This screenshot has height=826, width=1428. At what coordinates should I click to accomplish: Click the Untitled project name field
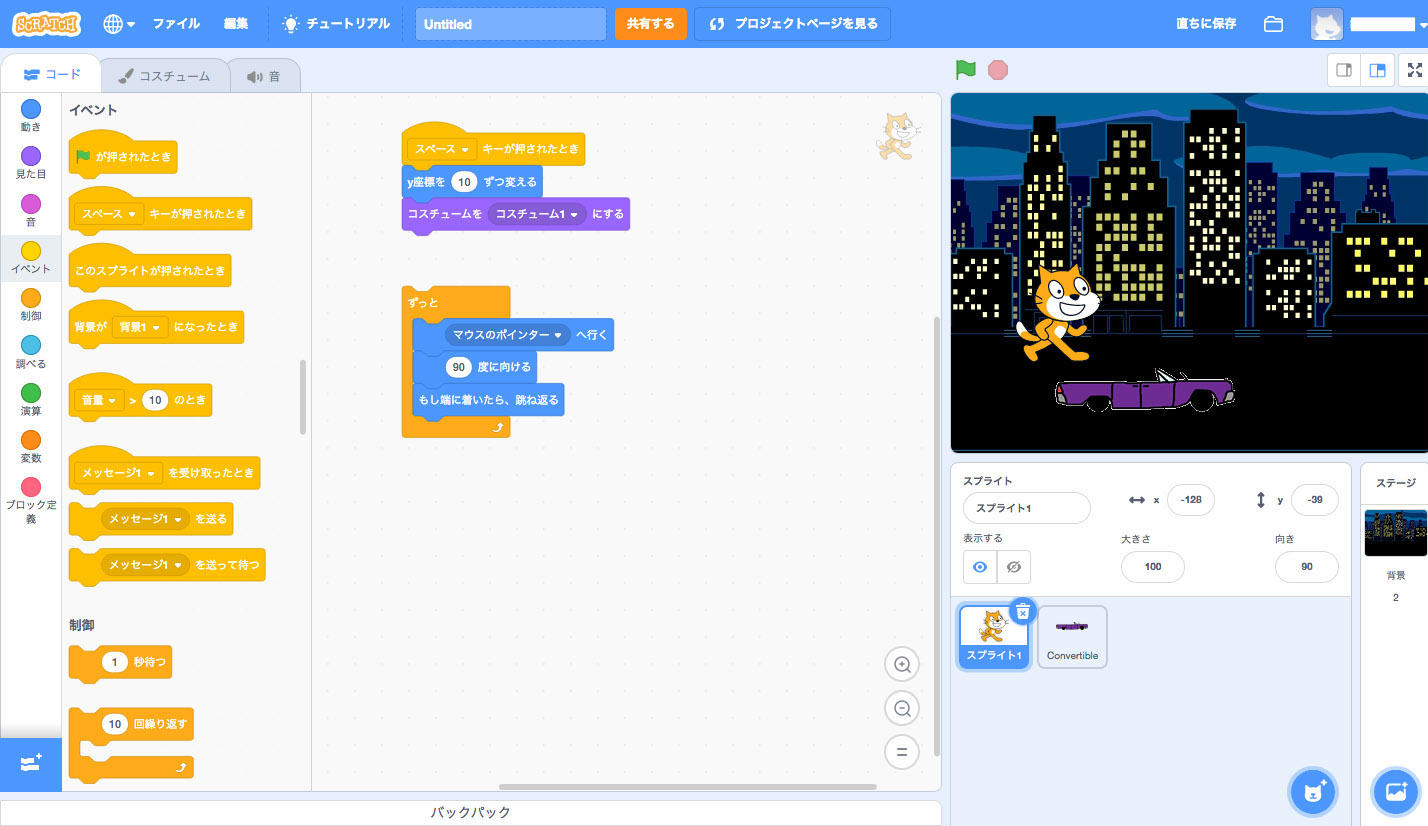510,24
